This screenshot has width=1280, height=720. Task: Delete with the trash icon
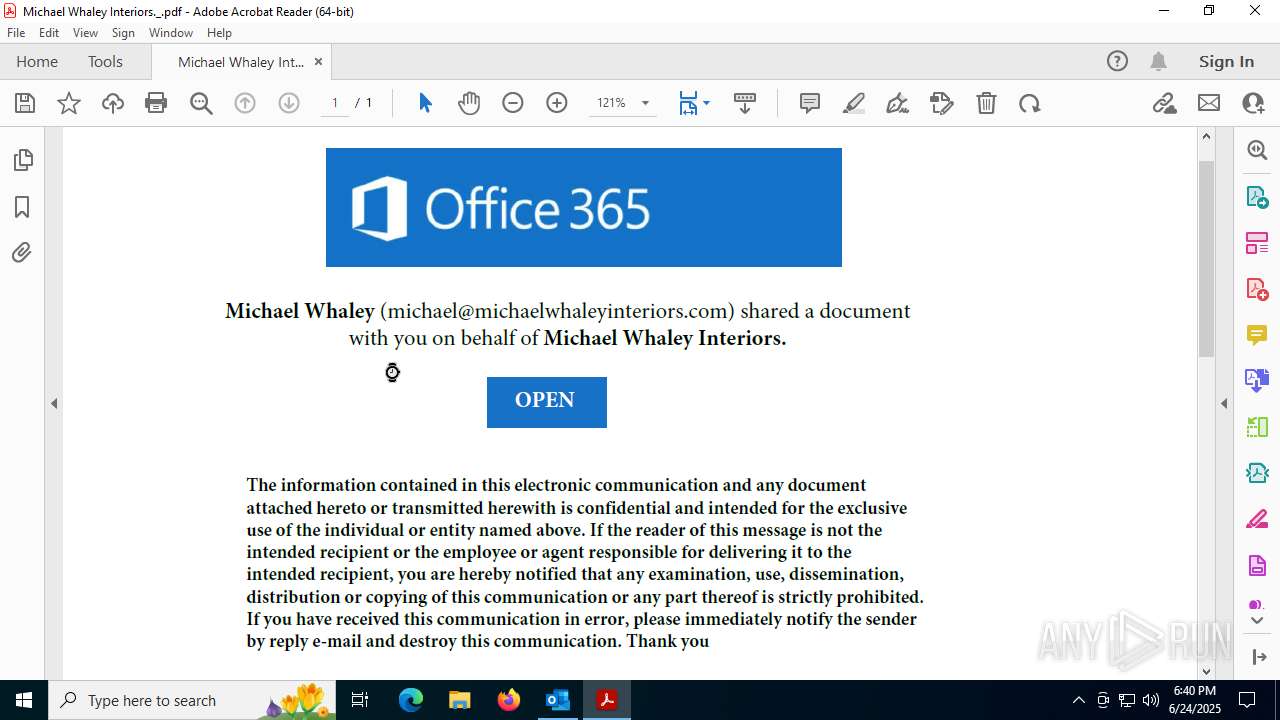click(x=986, y=103)
